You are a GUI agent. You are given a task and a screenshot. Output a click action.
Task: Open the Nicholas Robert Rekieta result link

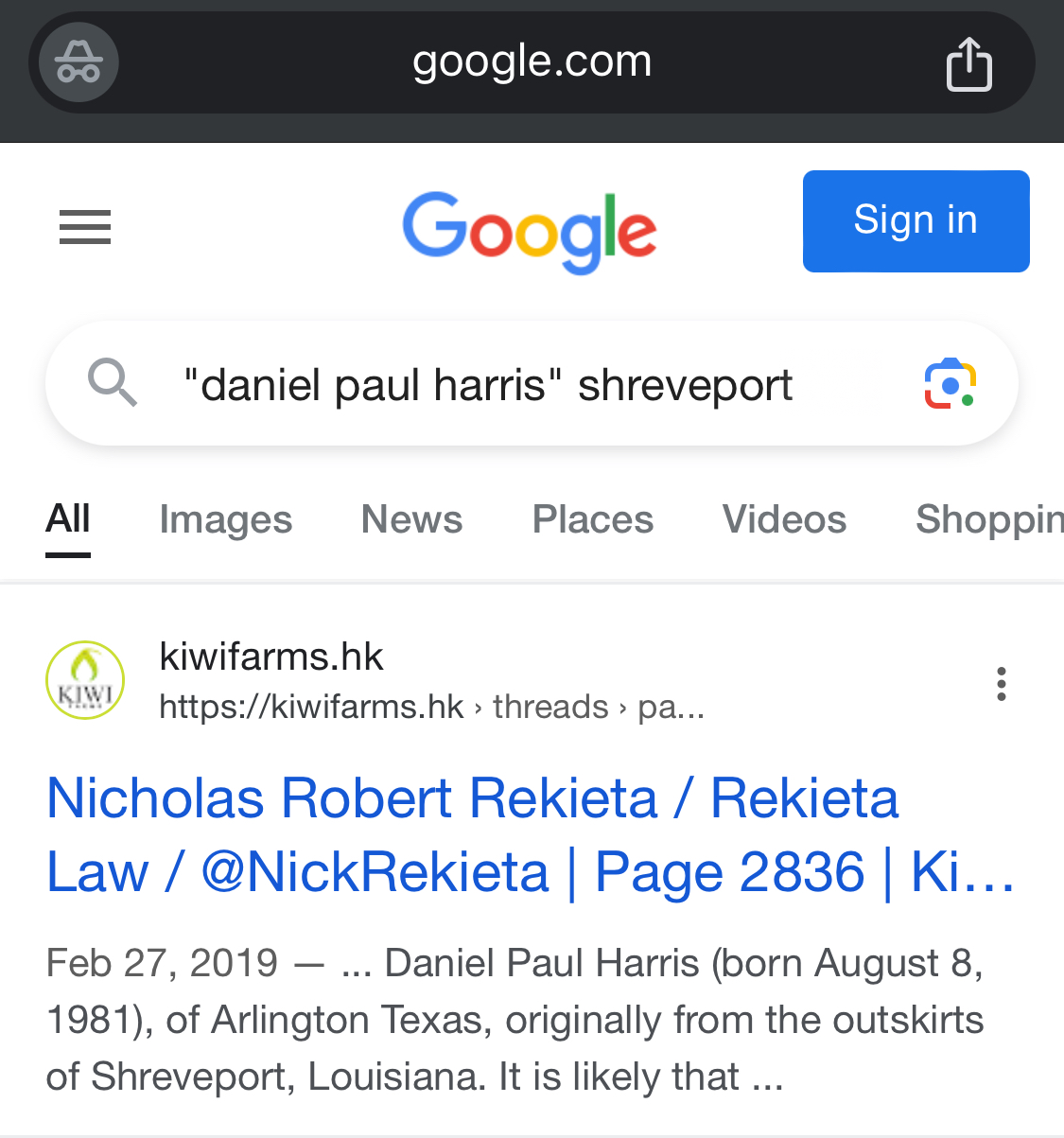click(x=531, y=835)
